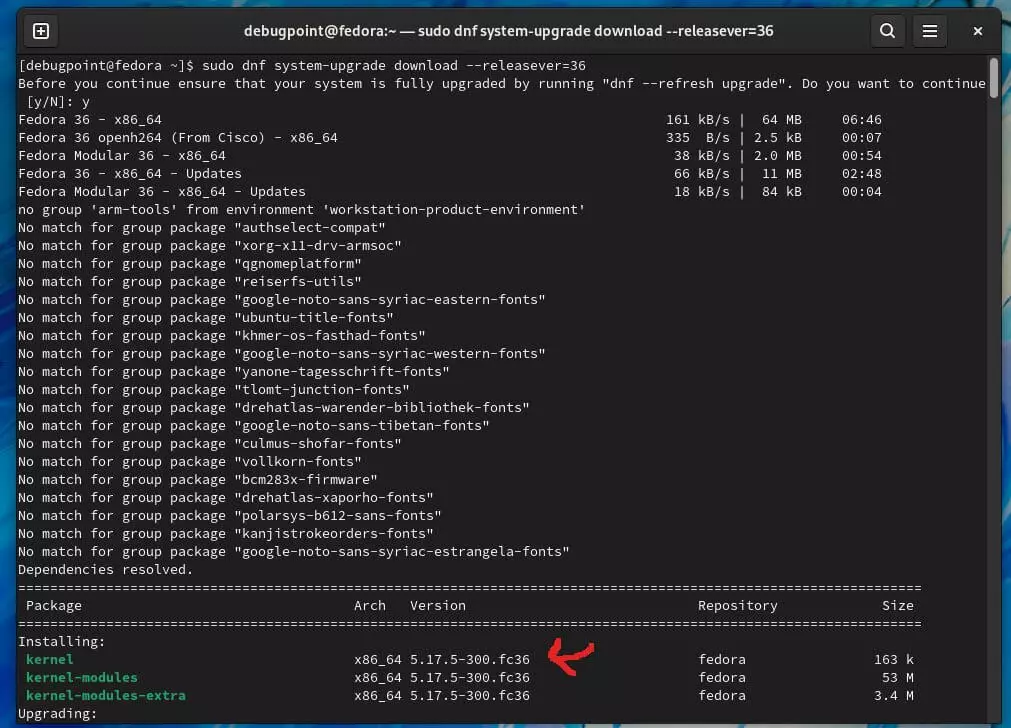Click the 'Package' column header
This screenshot has width=1011, height=728.
(x=54, y=606)
